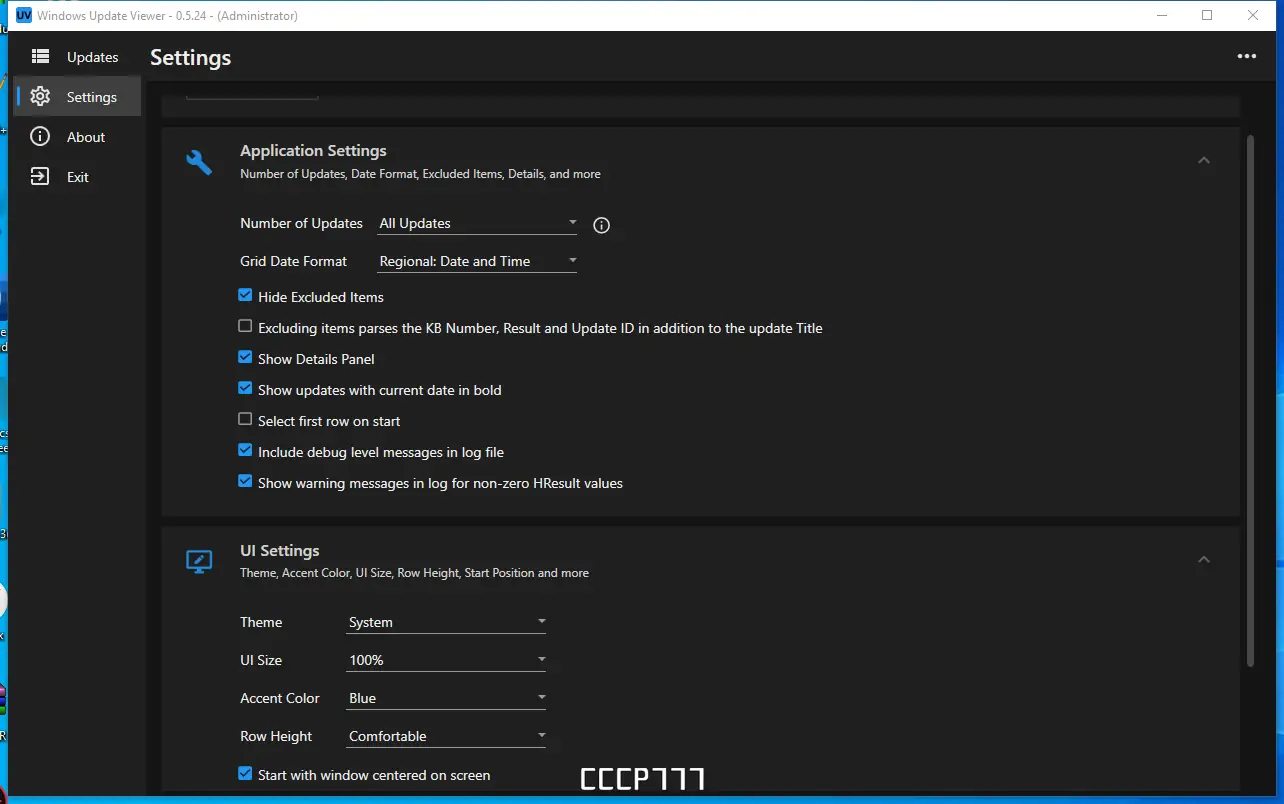Click the Number of Updates label
The image size is (1284, 804).
coord(301,223)
